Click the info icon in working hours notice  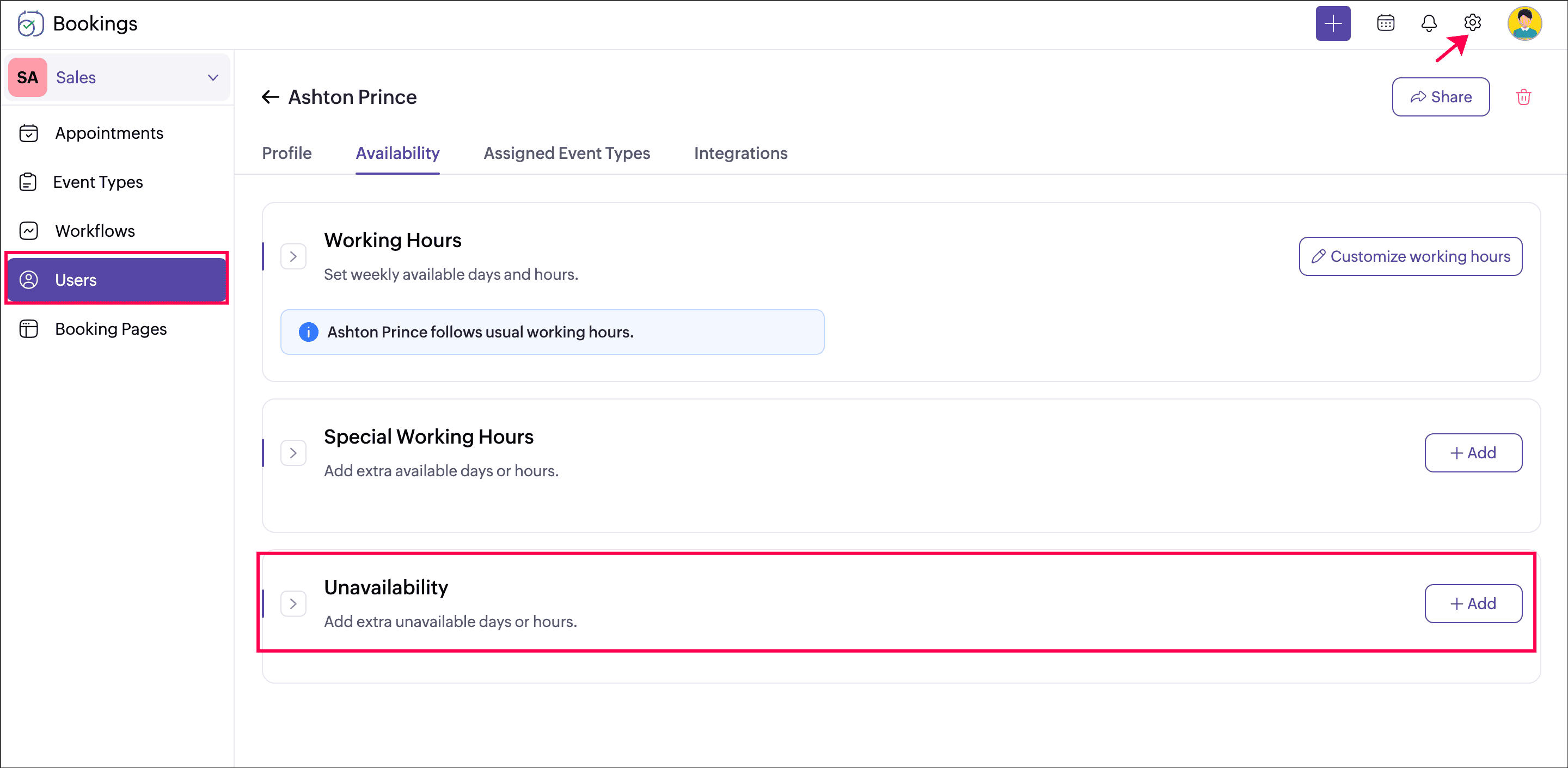[x=309, y=331]
